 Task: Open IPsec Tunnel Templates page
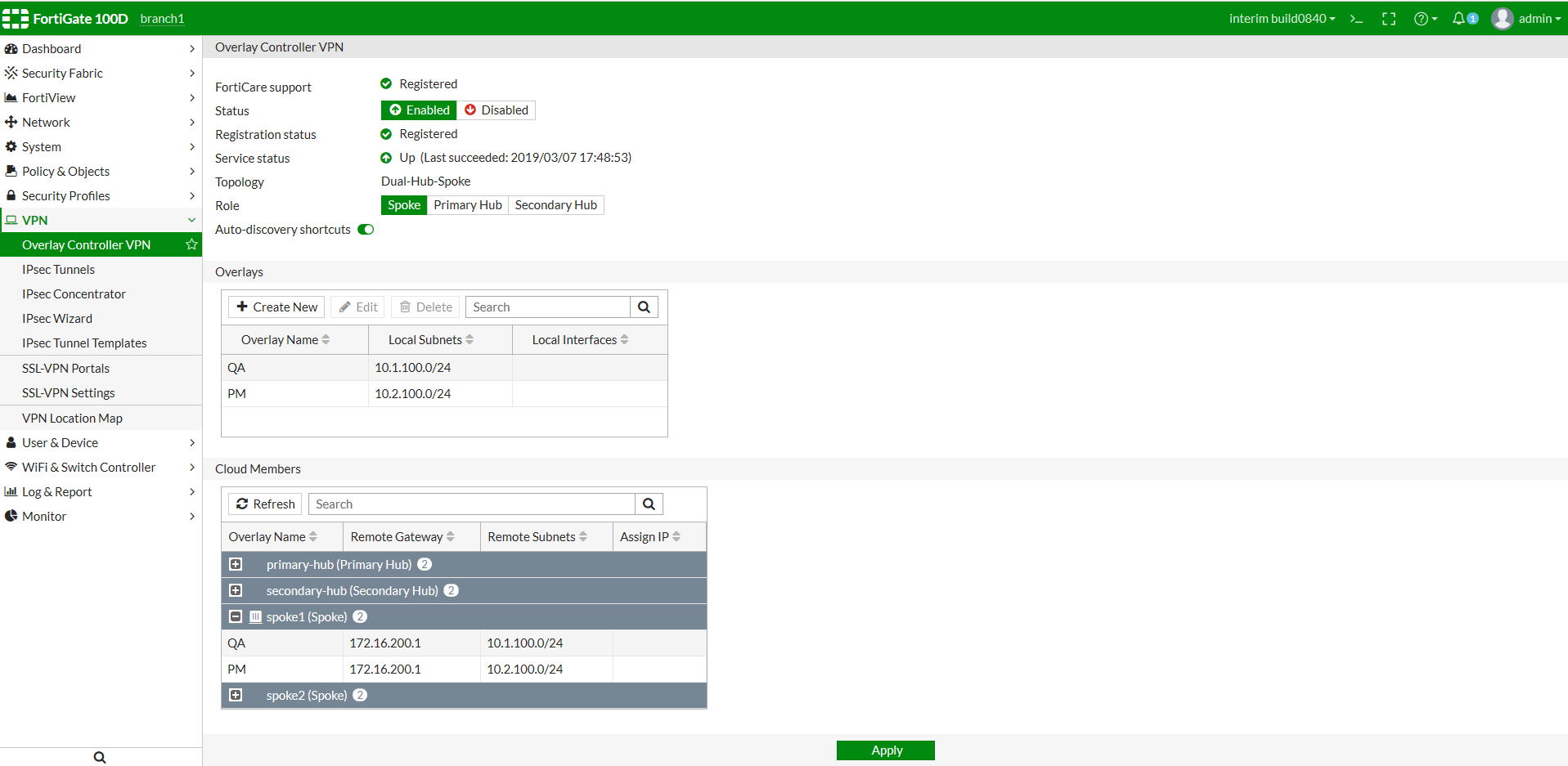pos(84,343)
